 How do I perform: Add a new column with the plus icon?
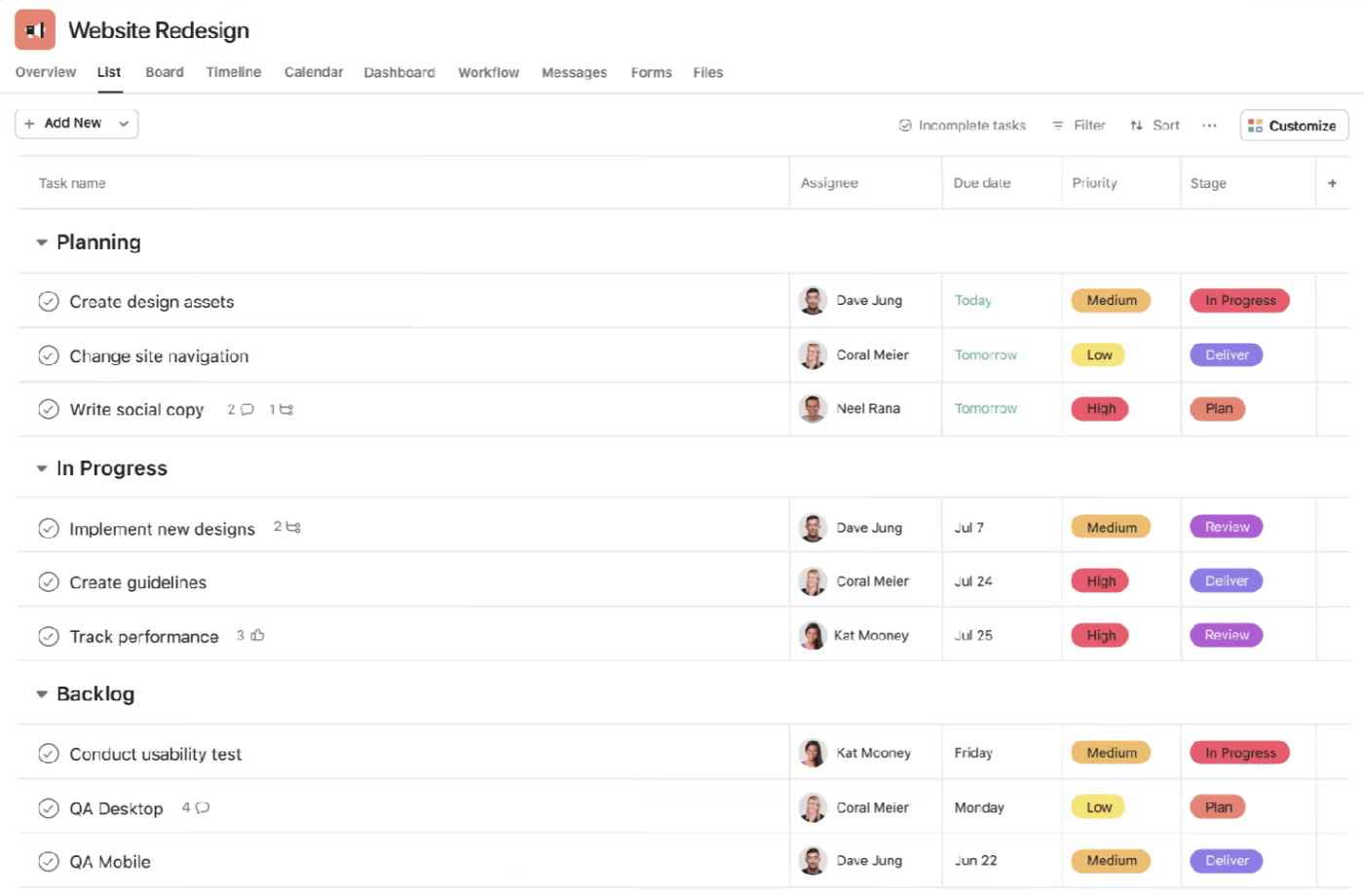click(x=1332, y=182)
